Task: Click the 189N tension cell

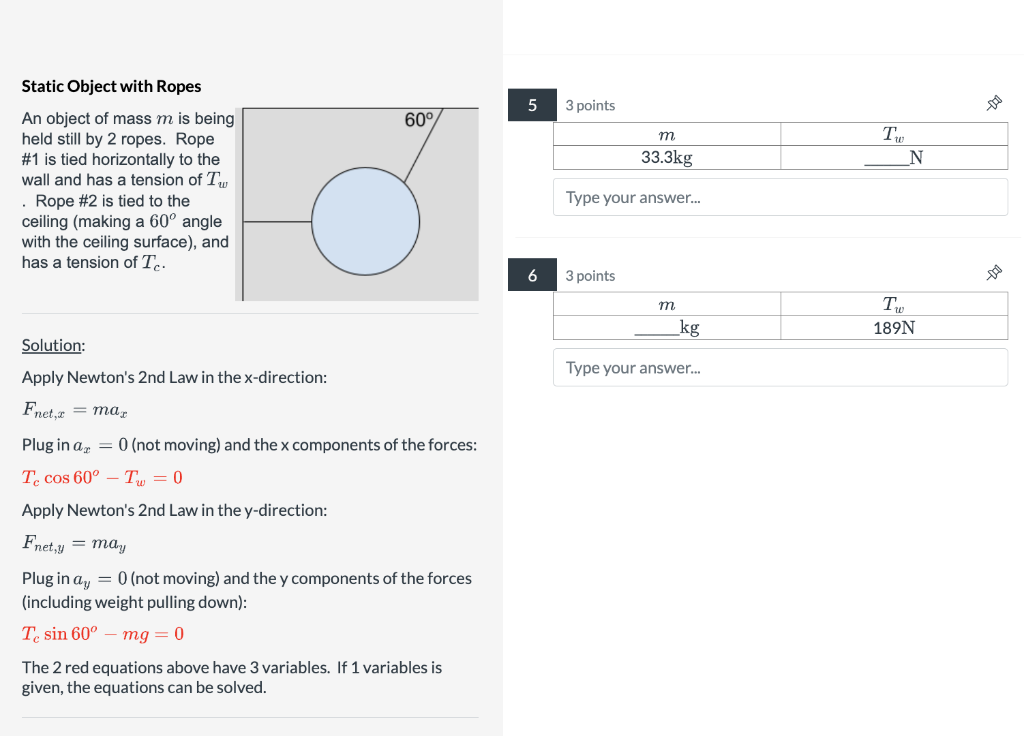Action: pyautogui.click(x=894, y=327)
